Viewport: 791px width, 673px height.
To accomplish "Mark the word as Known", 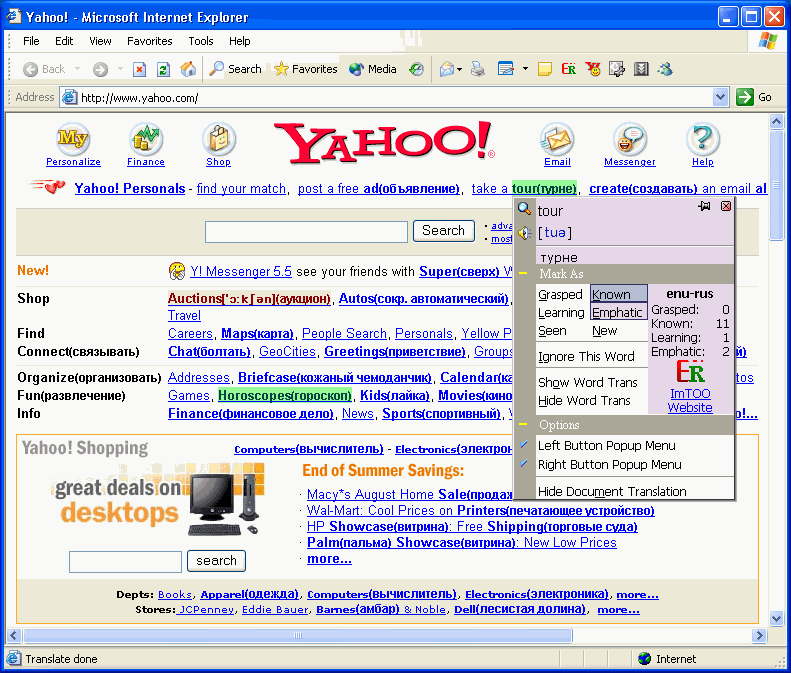I will tap(618, 294).
